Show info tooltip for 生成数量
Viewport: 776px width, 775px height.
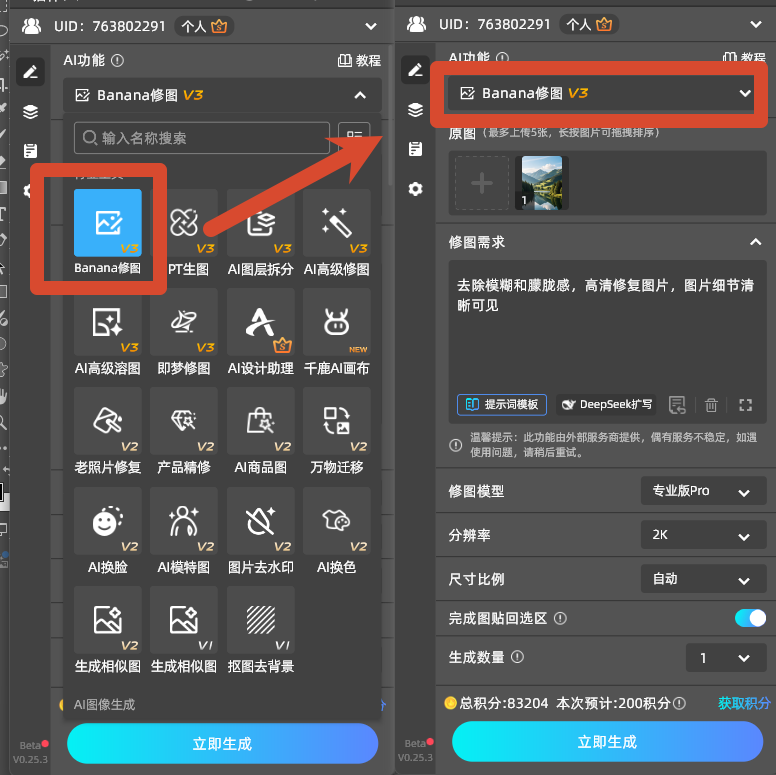(517, 657)
